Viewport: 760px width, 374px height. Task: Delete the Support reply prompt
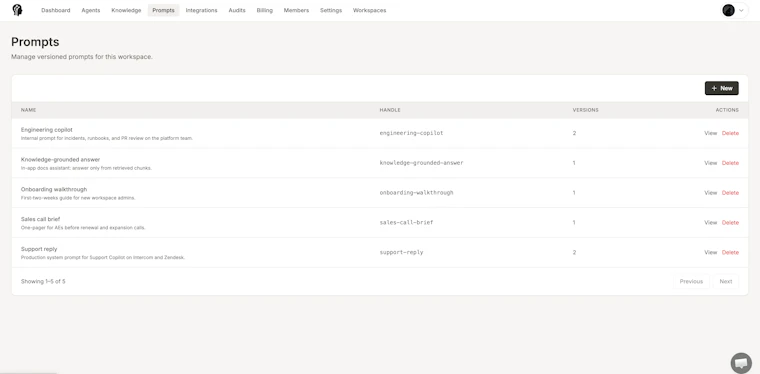[x=730, y=252]
